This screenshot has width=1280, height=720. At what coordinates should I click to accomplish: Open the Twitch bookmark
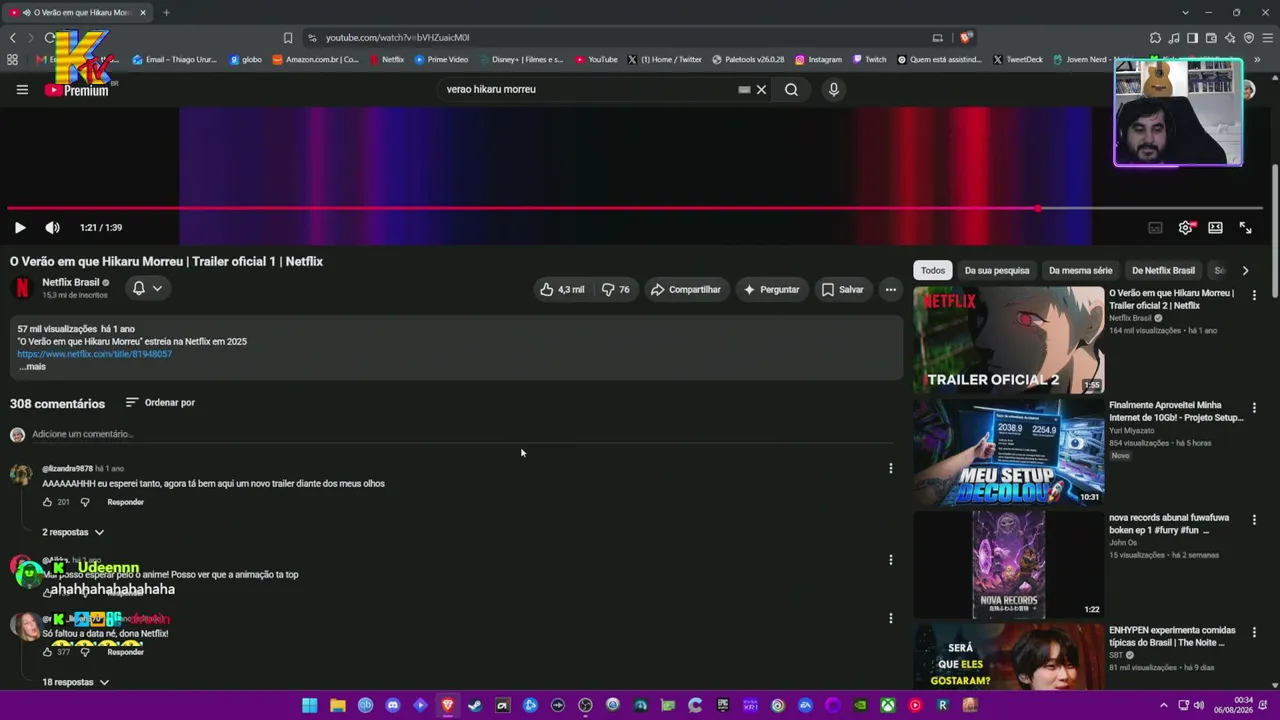click(869, 60)
